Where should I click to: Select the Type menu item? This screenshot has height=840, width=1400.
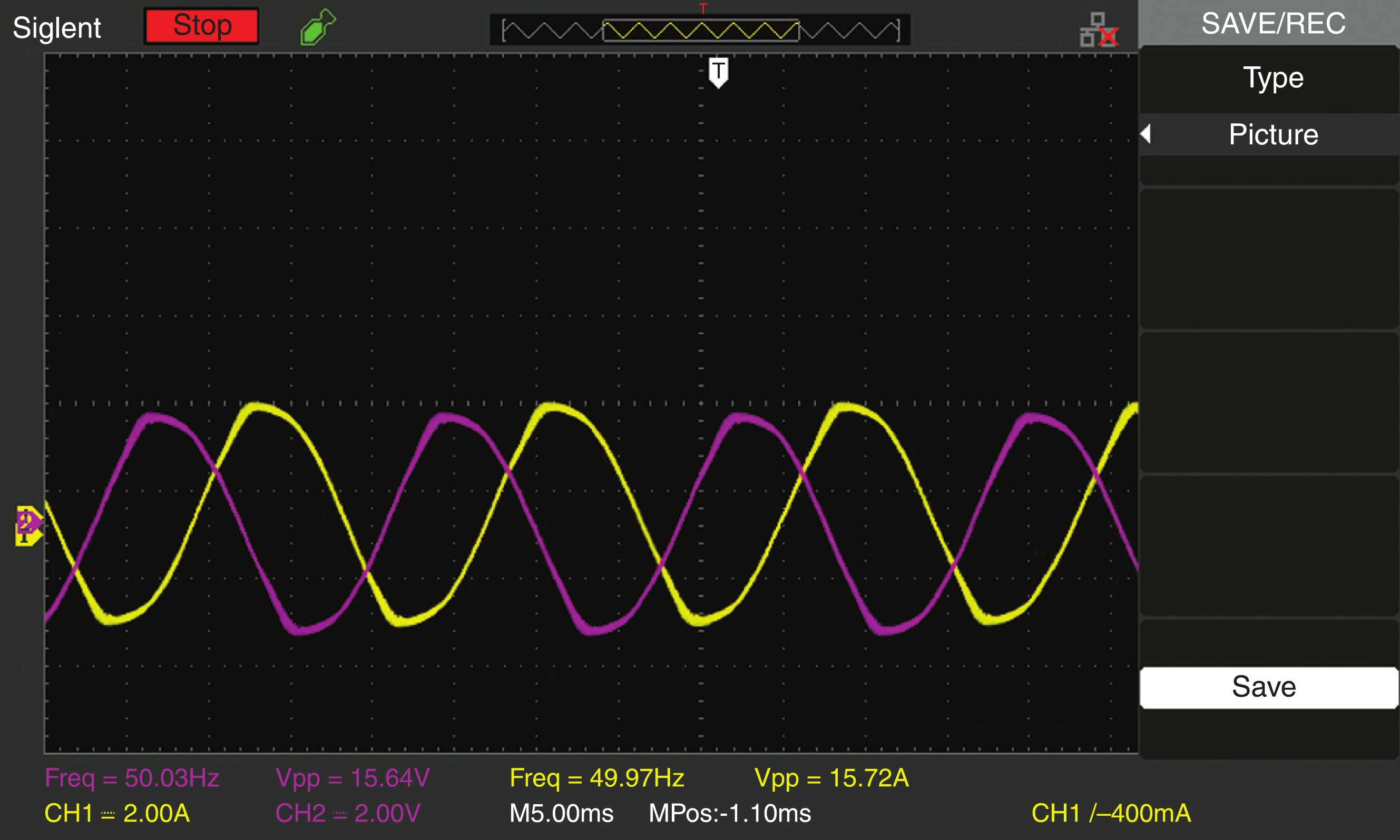click(1272, 78)
